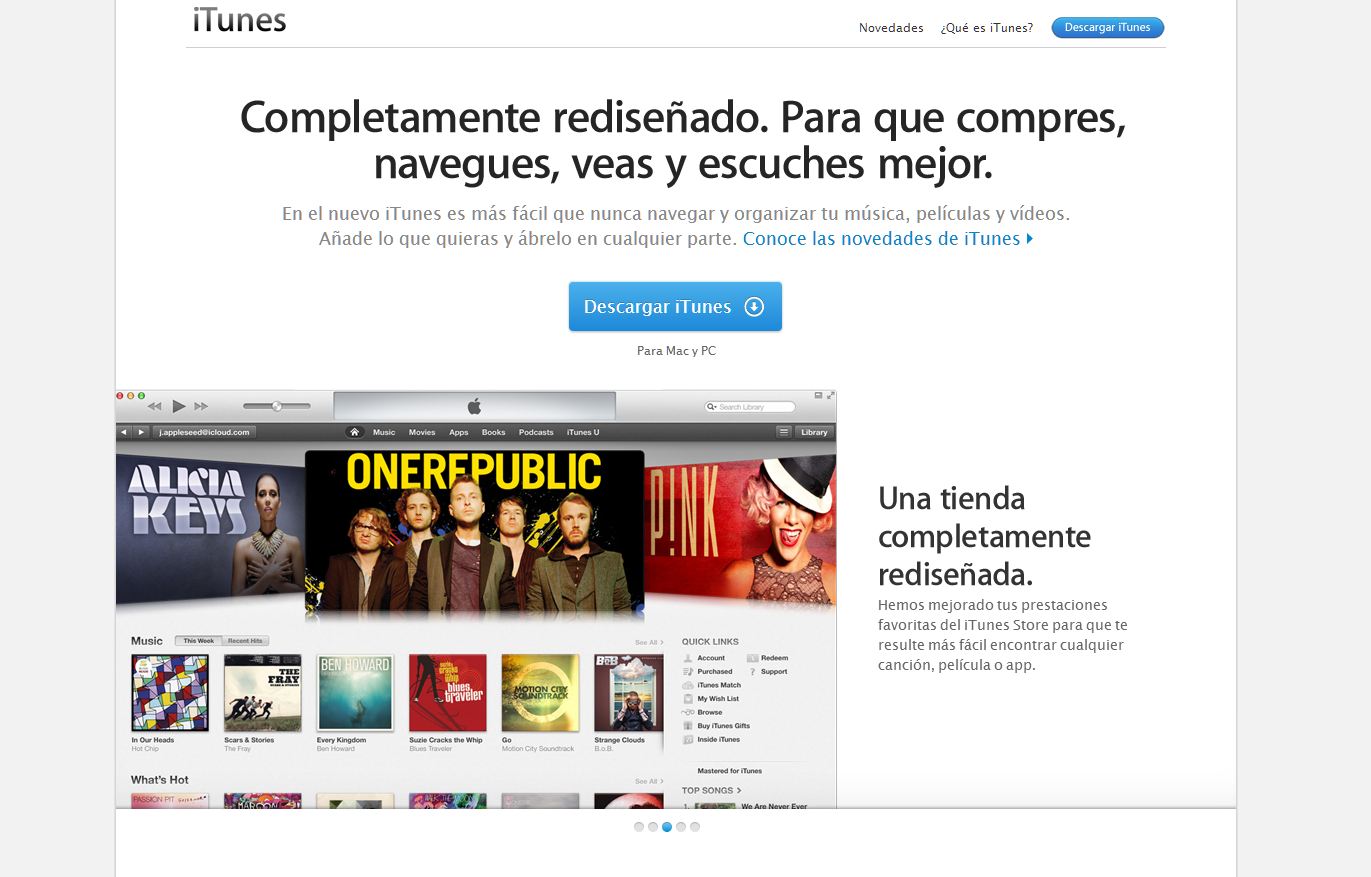Click the download arrow icon in big button

754,307
